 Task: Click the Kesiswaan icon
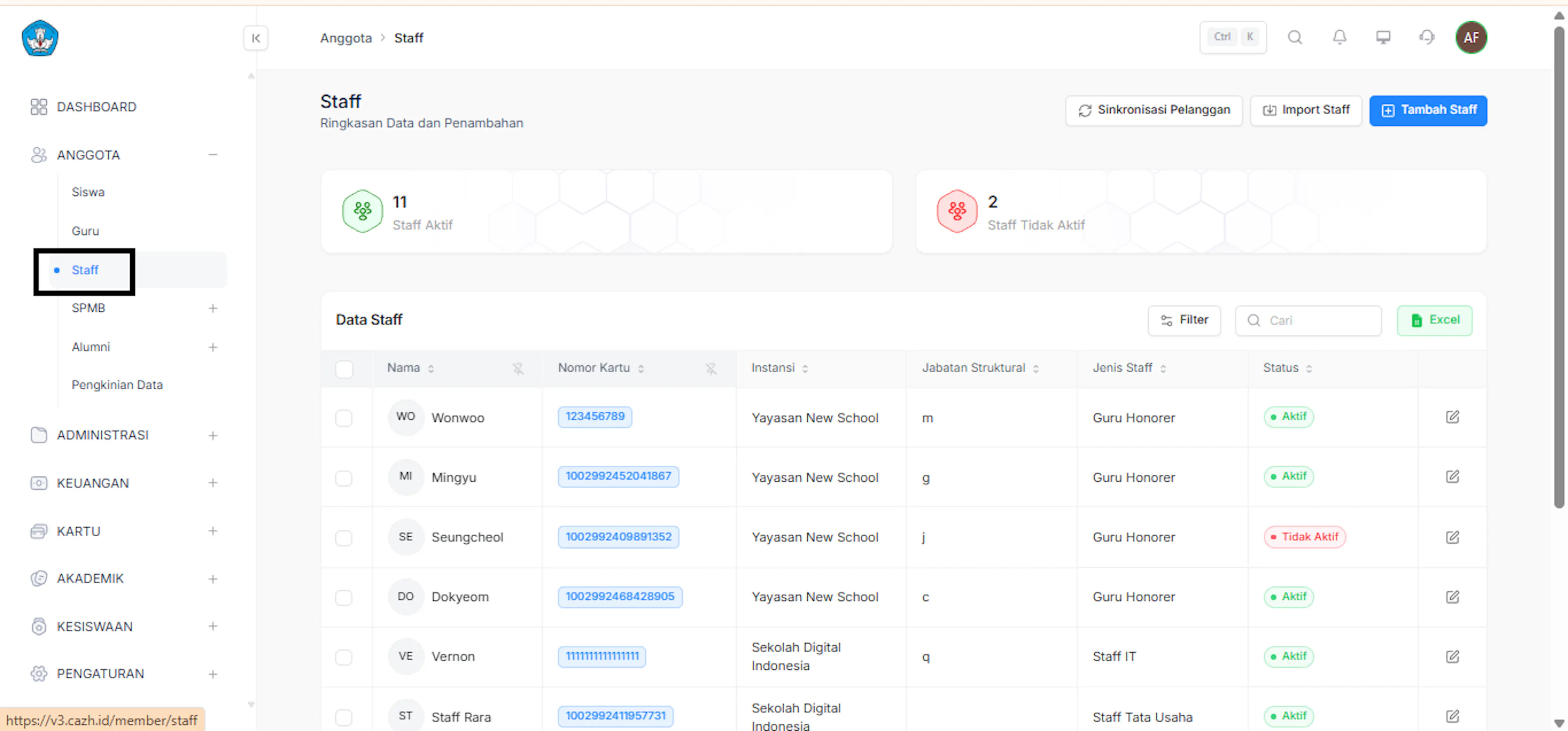click(38, 627)
